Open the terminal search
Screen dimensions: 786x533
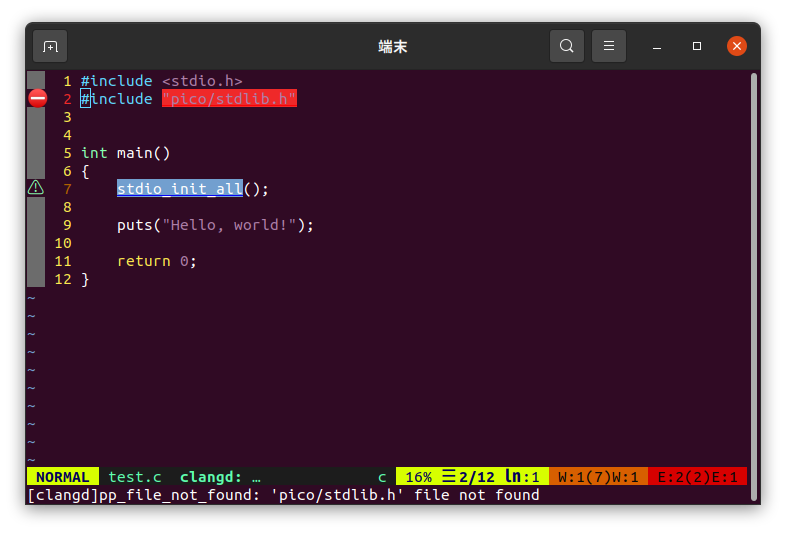tap(566, 46)
